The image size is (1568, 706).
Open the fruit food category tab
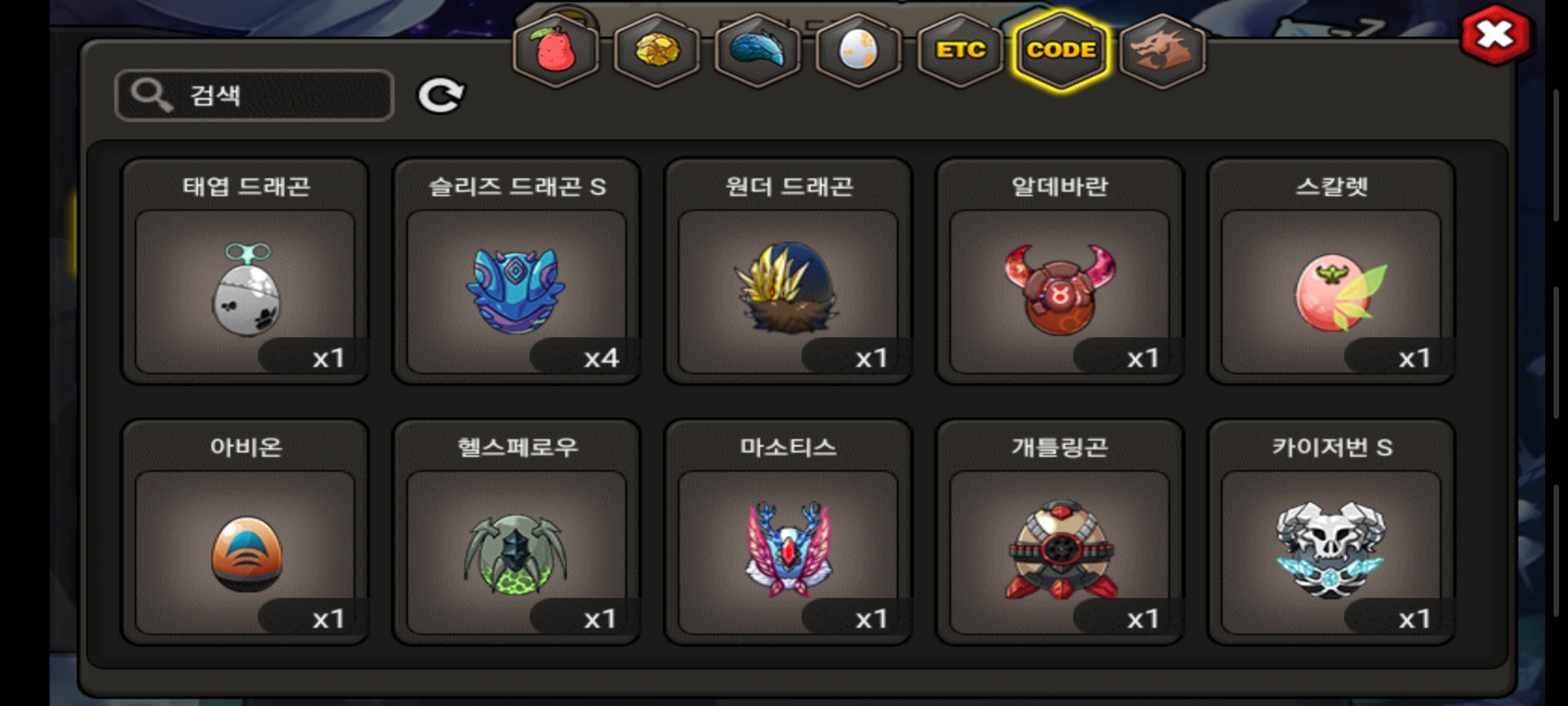tap(556, 50)
